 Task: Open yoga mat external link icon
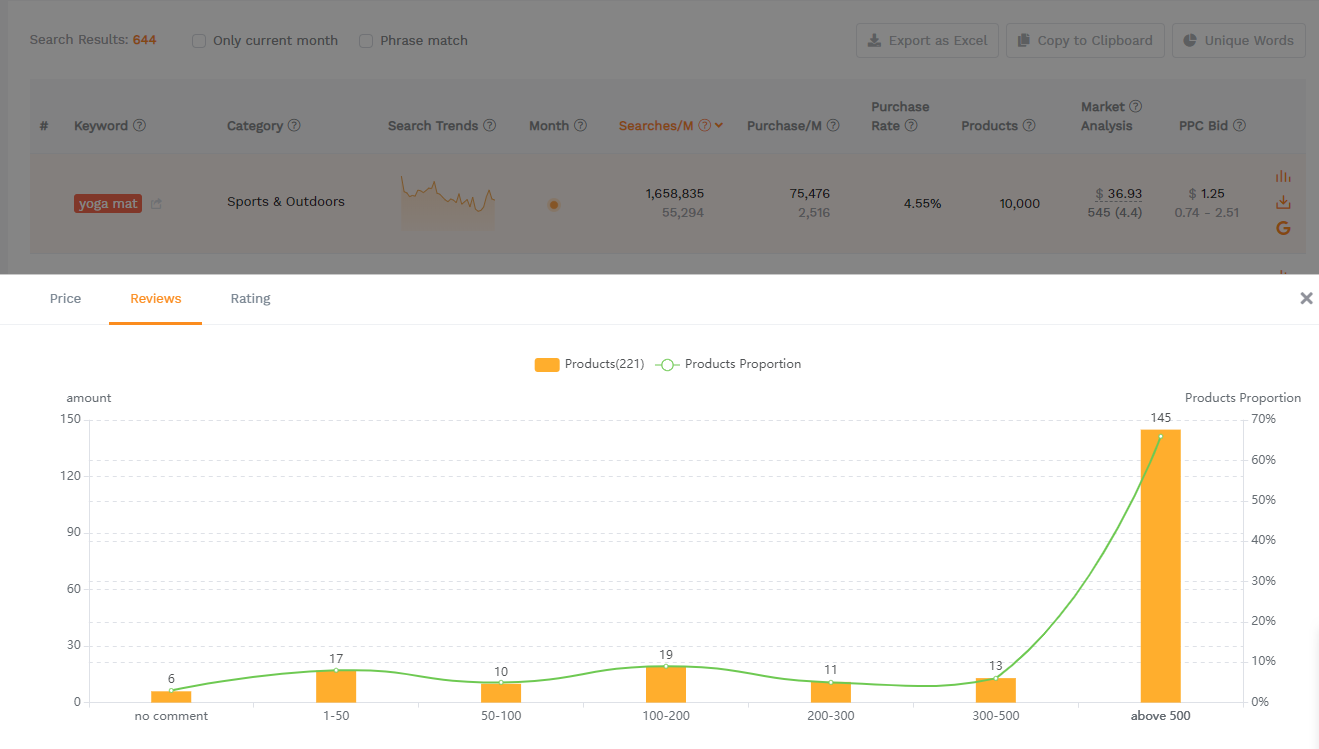point(156,204)
